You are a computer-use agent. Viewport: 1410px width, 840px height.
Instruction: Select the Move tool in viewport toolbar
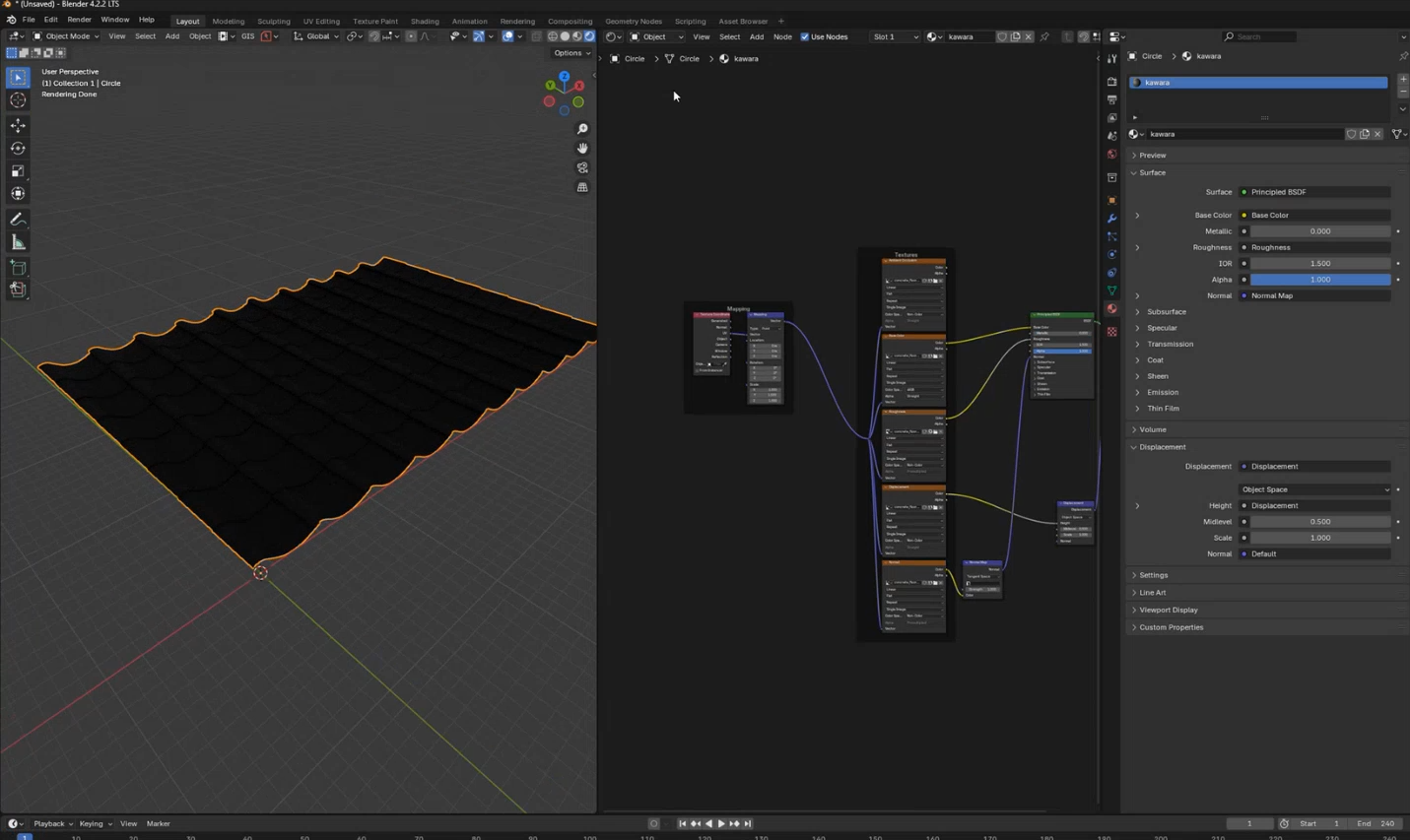click(x=18, y=125)
